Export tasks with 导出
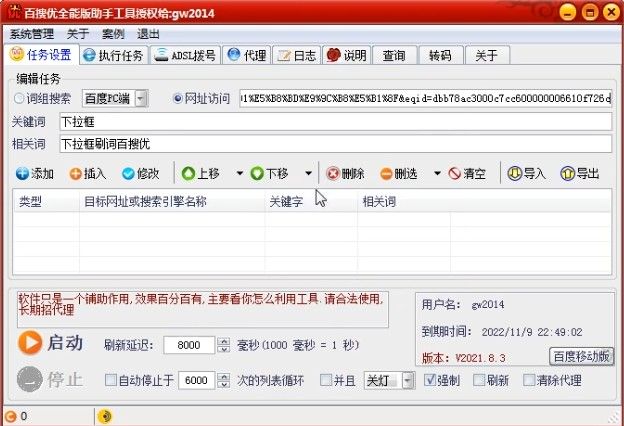 click(580, 174)
